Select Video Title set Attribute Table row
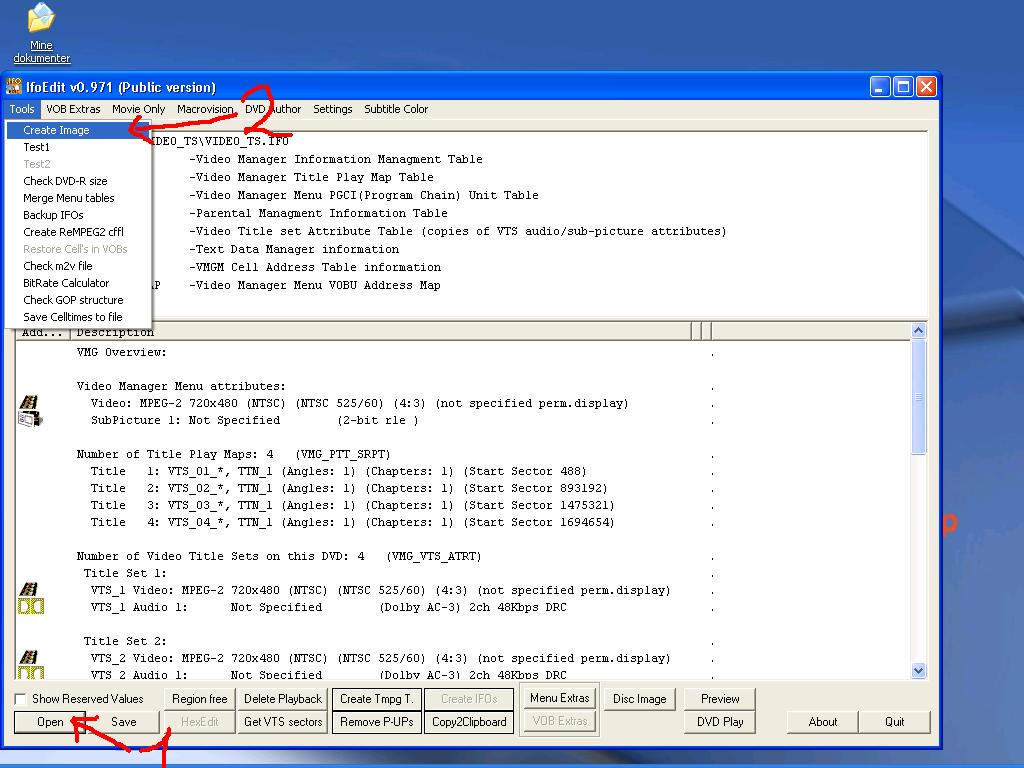This screenshot has height=768, width=1024. [x=458, y=231]
